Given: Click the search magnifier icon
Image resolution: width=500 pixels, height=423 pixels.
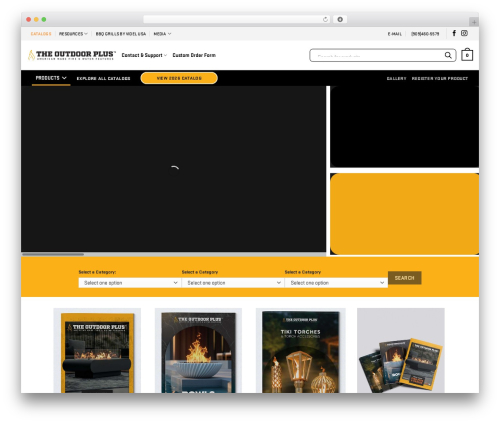Looking at the screenshot, I should pyautogui.click(x=448, y=55).
